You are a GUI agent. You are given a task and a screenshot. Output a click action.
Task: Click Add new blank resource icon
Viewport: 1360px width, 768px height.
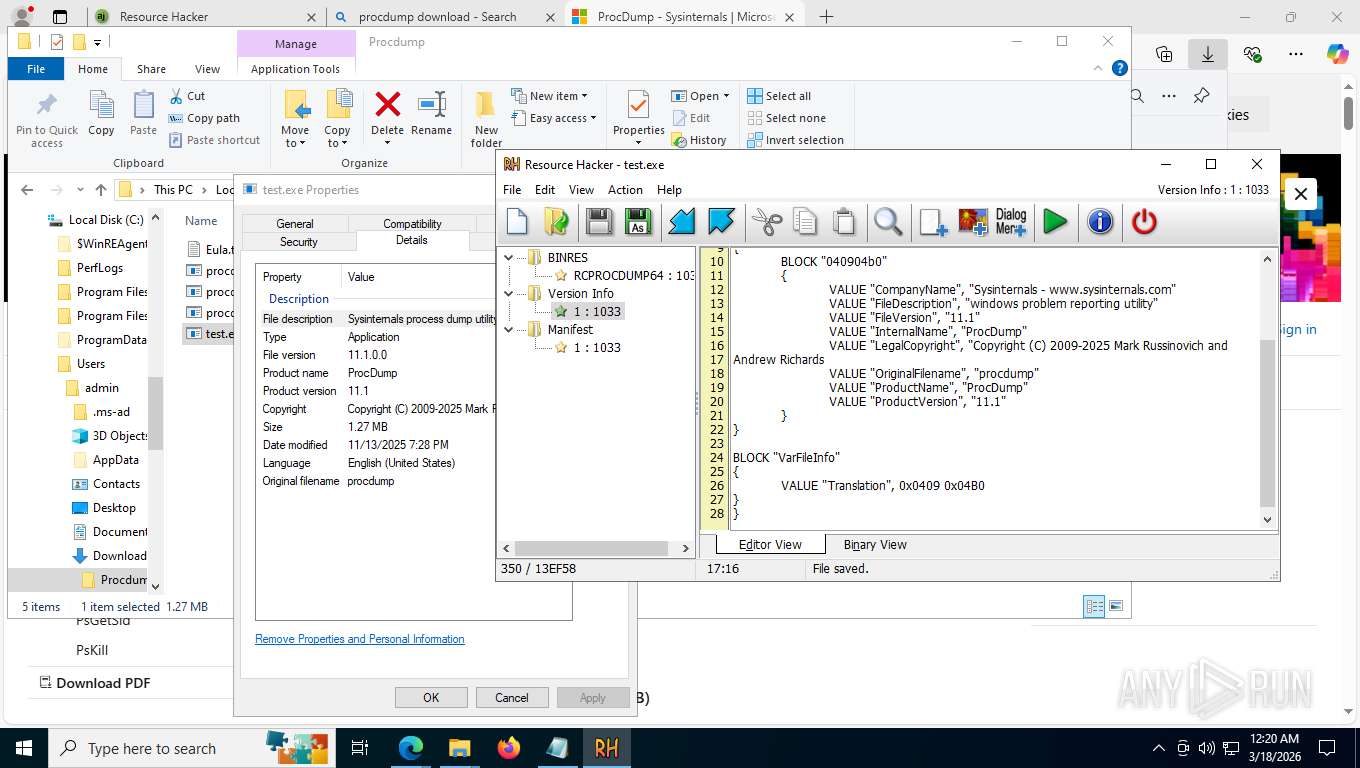click(933, 222)
